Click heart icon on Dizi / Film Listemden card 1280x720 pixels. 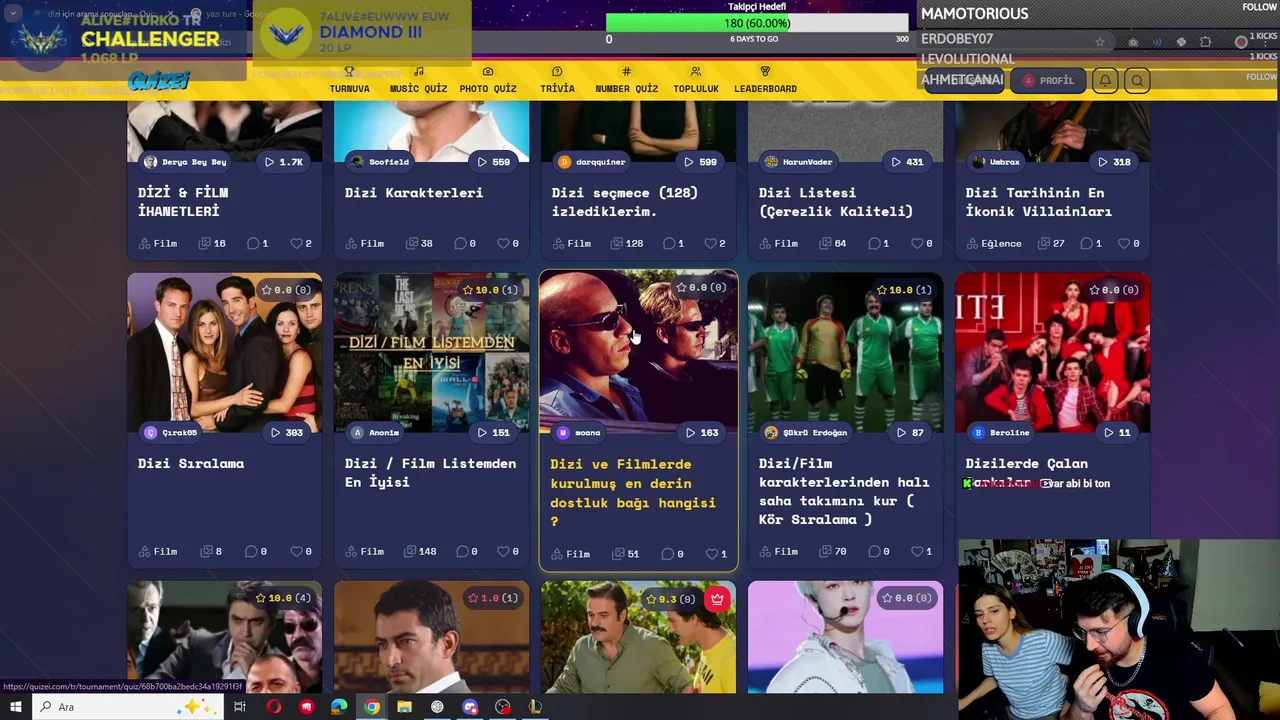click(503, 551)
